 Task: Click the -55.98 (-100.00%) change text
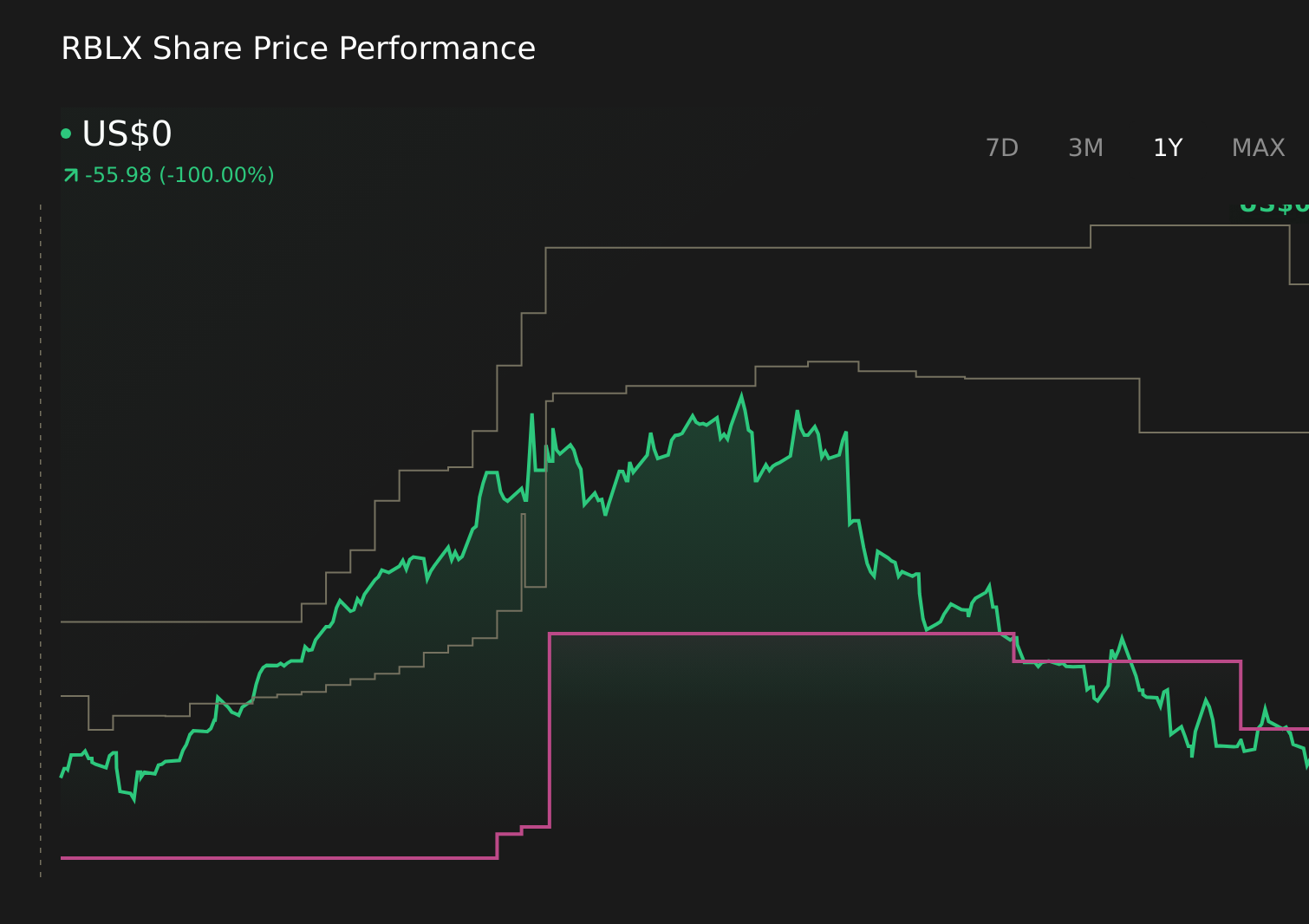tap(180, 174)
